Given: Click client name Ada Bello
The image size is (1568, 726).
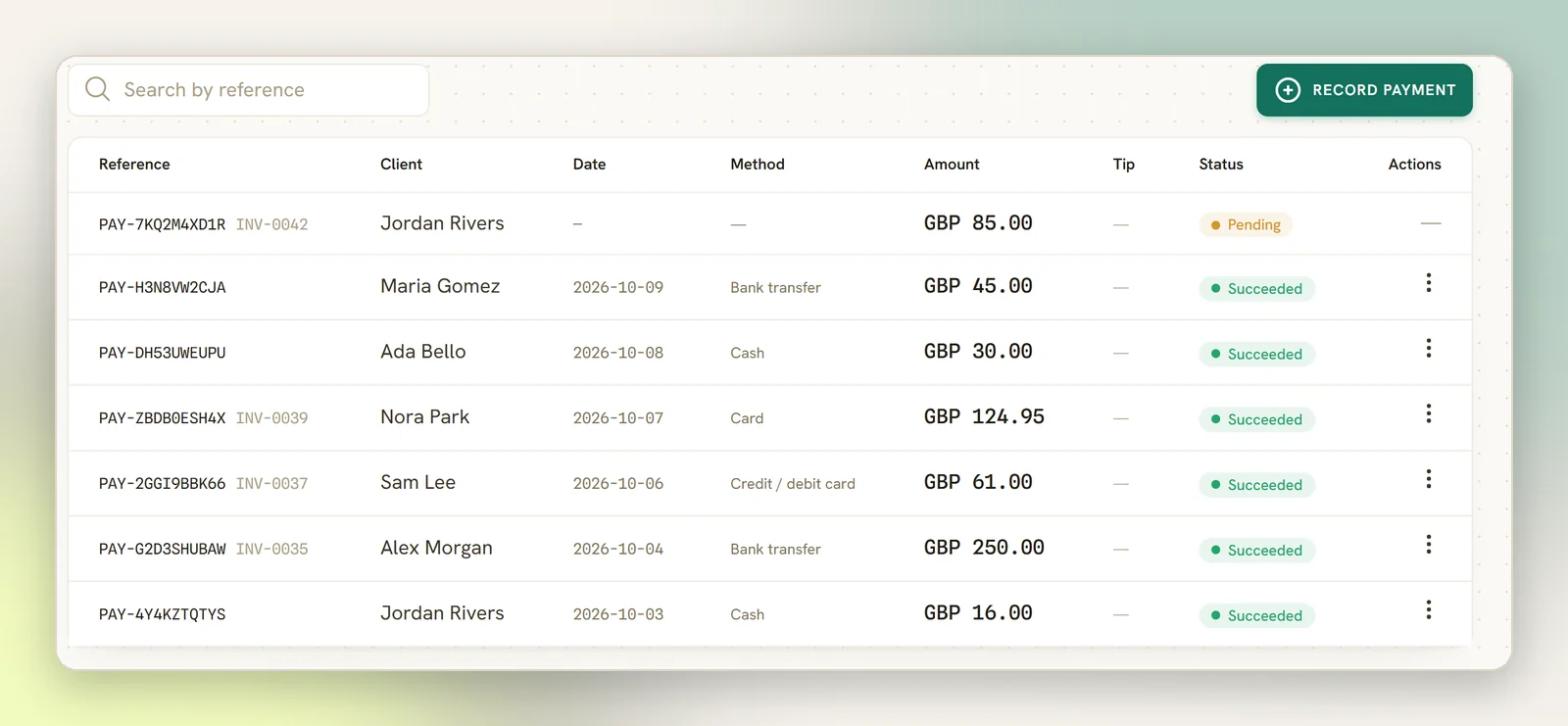Looking at the screenshot, I should pyautogui.click(x=423, y=352).
